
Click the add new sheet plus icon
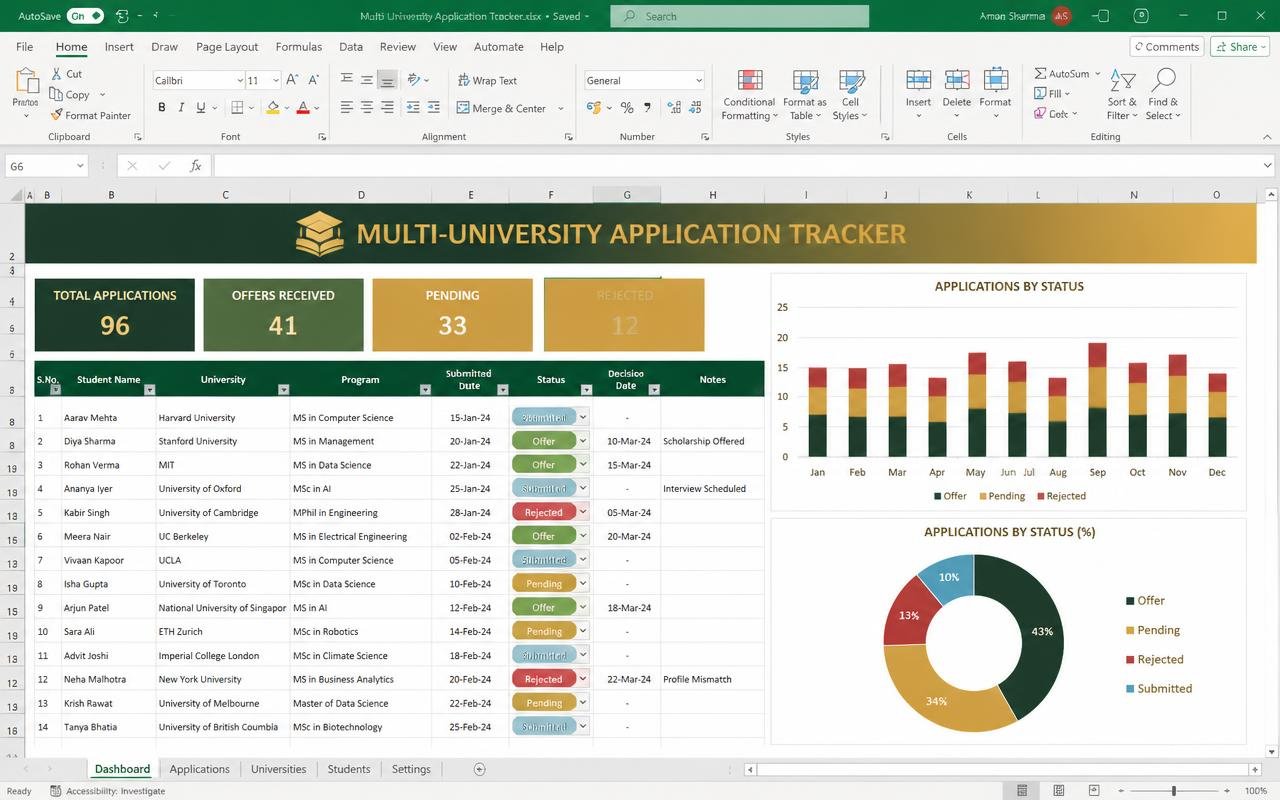479,769
